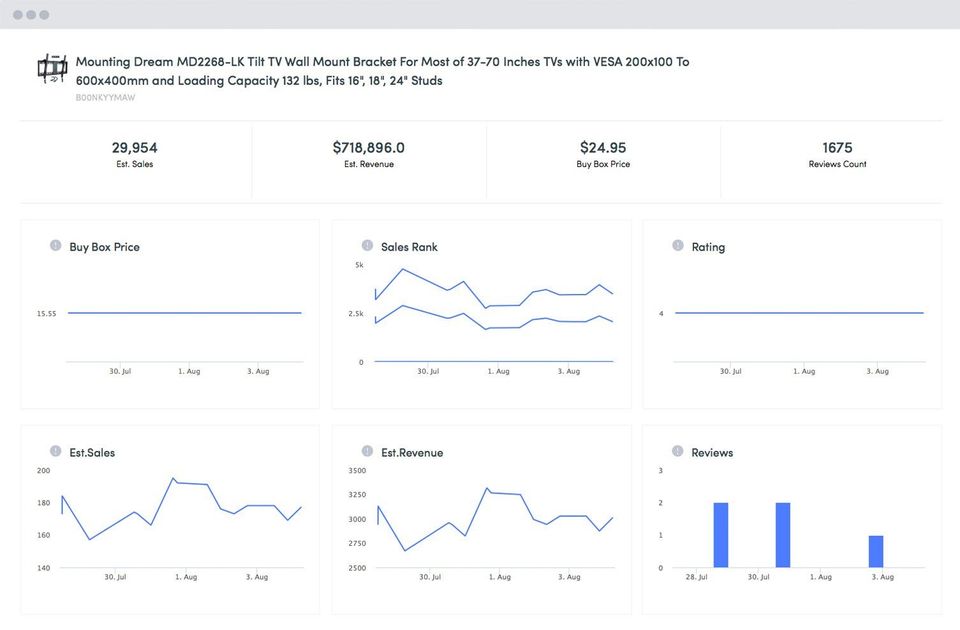Select the B00NKYYMAW ASIN code
The image size is (960, 630).
pos(105,98)
